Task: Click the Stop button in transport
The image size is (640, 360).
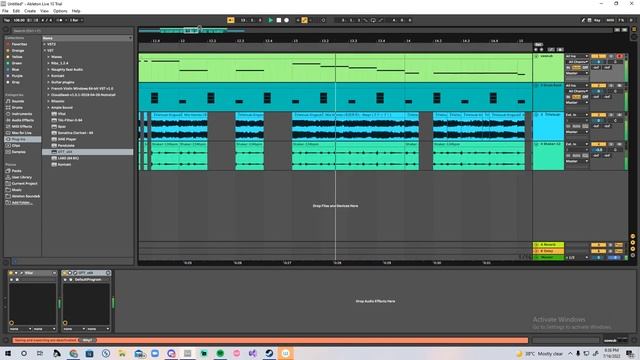Action: [x=279, y=20]
